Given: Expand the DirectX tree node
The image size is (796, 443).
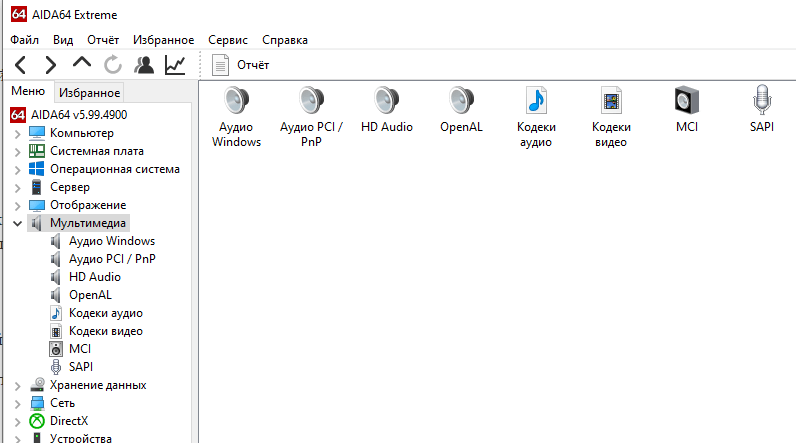Looking at the screenshot, I should coord(18,422).
